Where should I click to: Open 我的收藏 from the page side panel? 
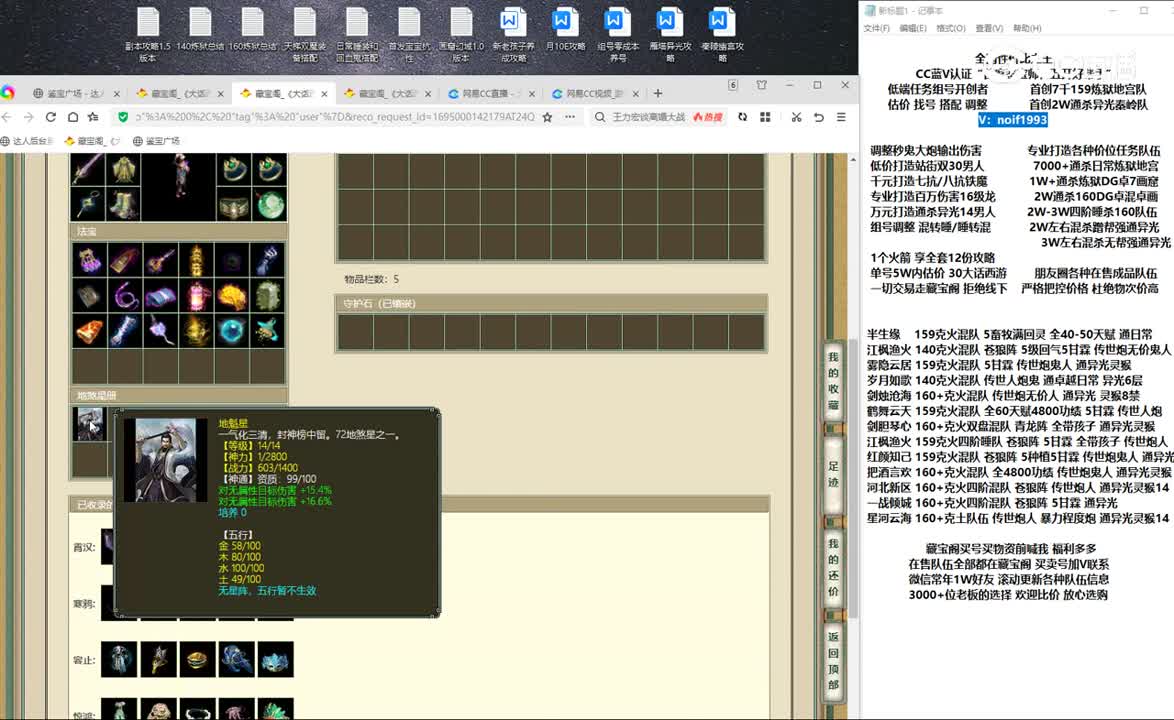click(833, 380)
